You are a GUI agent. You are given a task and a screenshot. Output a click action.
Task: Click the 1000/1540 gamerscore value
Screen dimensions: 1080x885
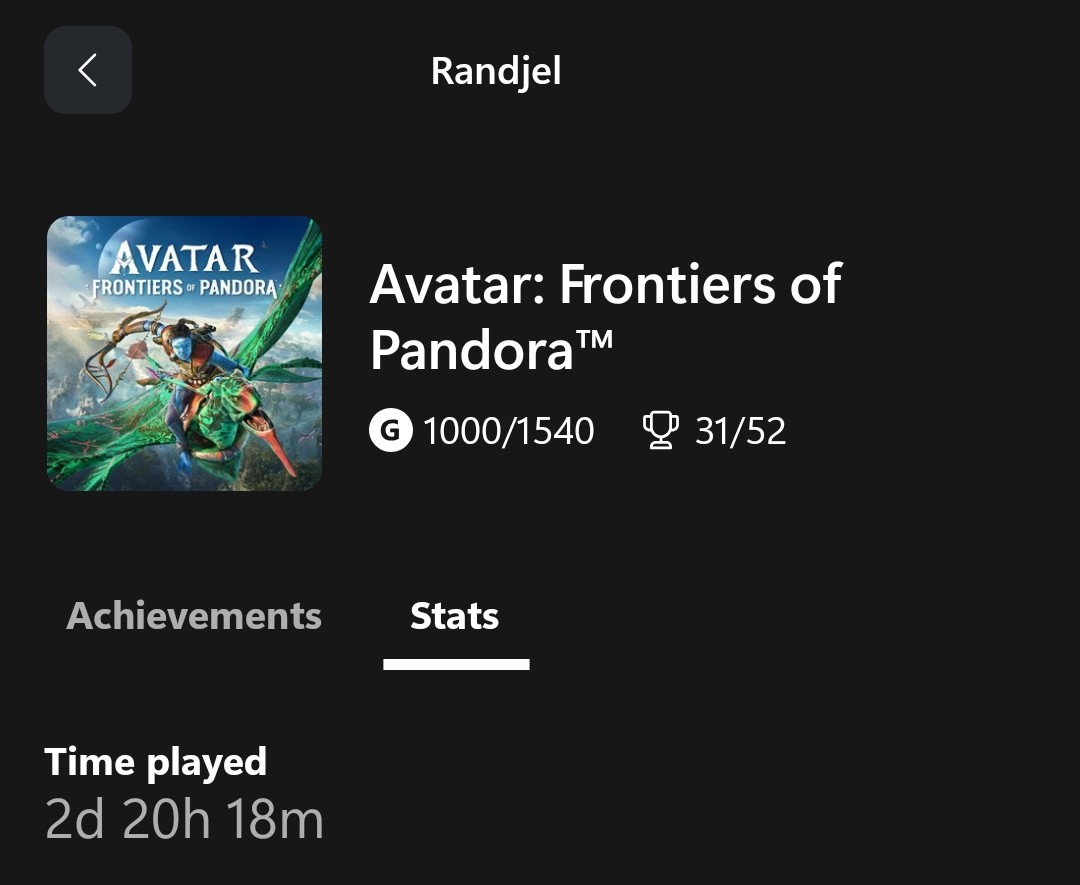coord(508,431)
